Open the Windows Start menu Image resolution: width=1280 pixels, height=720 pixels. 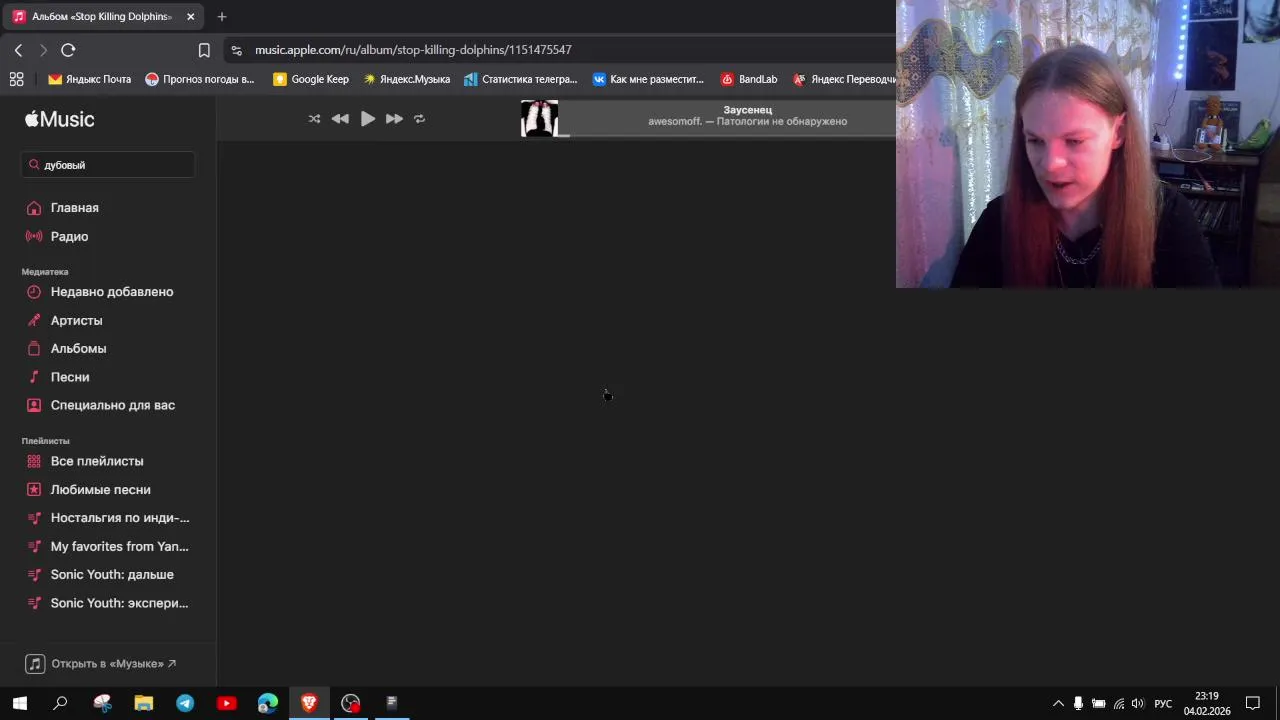[20, 703]
